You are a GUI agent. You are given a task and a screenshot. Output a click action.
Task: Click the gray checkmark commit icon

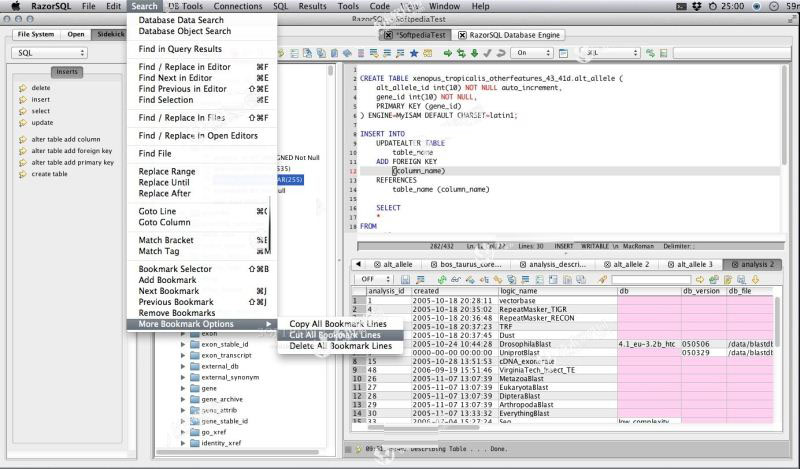pyautogui.click(x=487, y=53)
